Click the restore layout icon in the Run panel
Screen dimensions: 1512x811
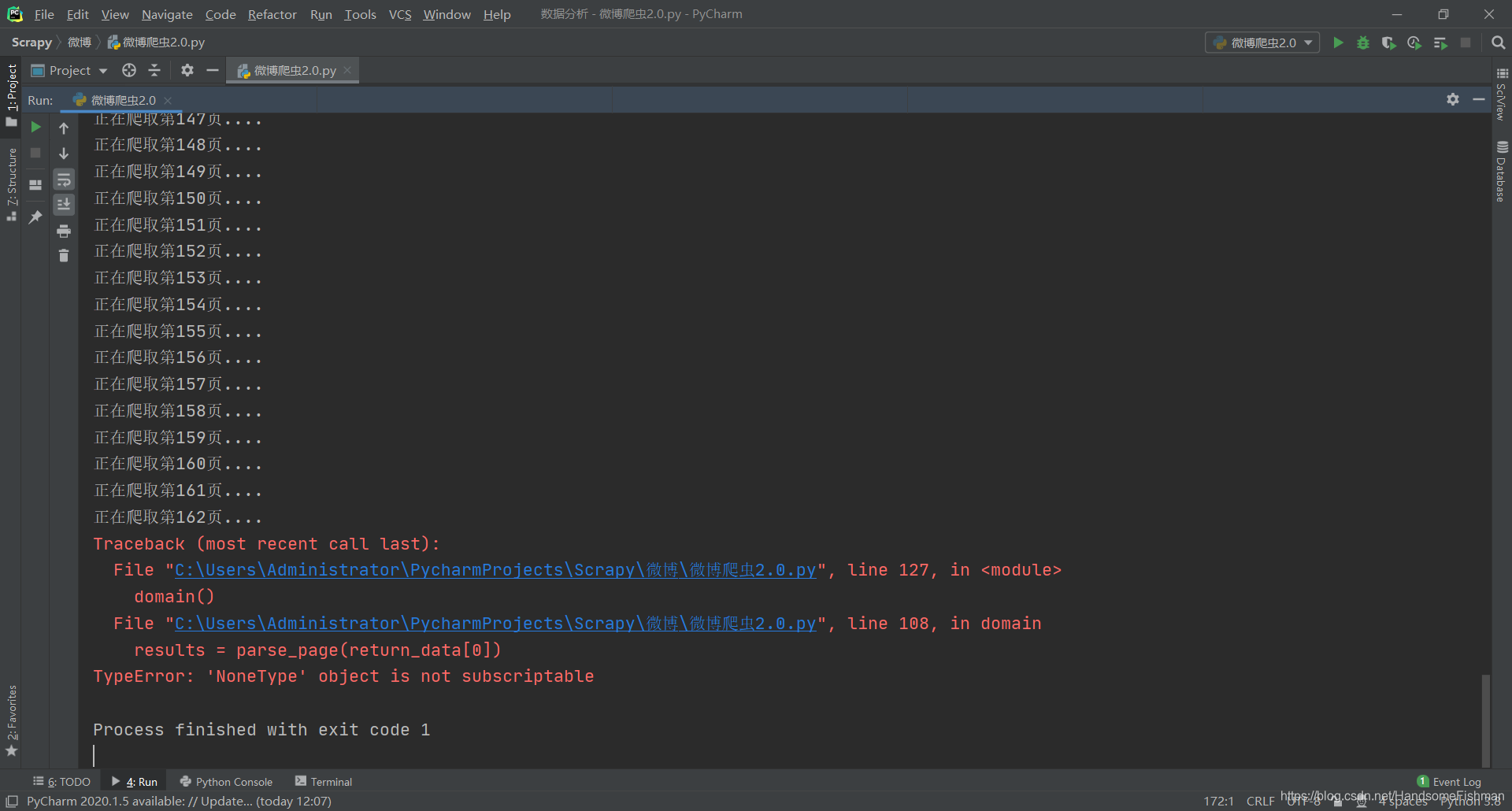tap(35, 185)
